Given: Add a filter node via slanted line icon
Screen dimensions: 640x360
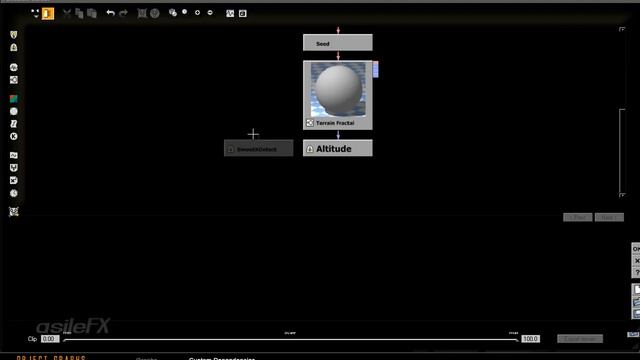Looking at the screenshot, I should [14, 124].
